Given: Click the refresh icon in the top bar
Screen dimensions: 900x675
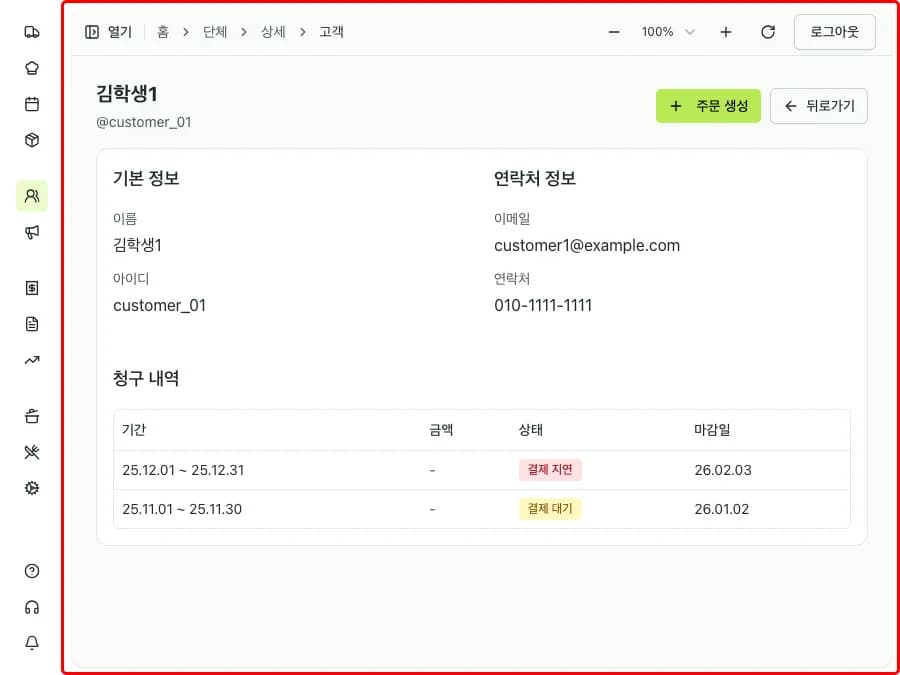Looking at the screenshot, I should (x=768, y=31).
